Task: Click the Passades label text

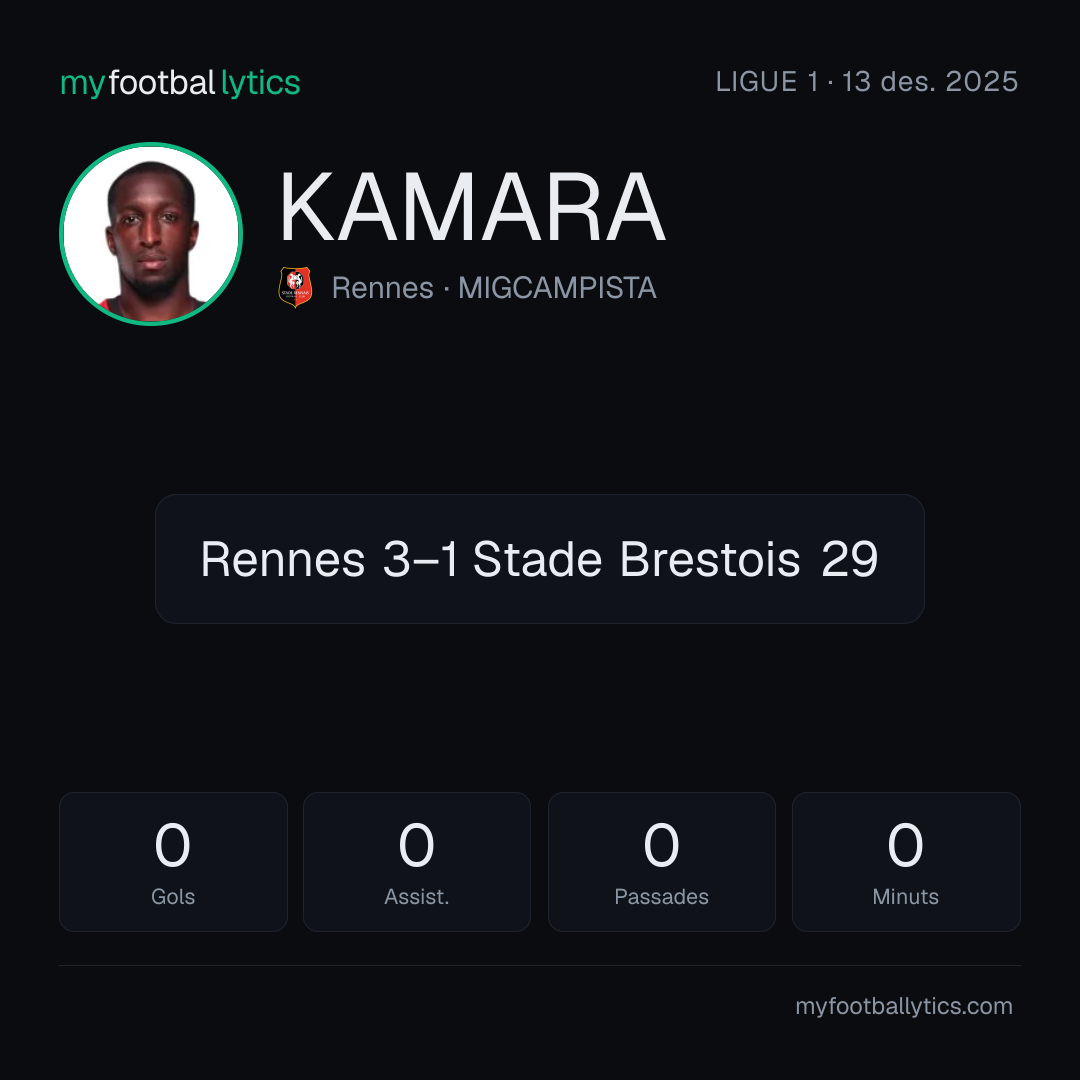Action: pos(661,897)
